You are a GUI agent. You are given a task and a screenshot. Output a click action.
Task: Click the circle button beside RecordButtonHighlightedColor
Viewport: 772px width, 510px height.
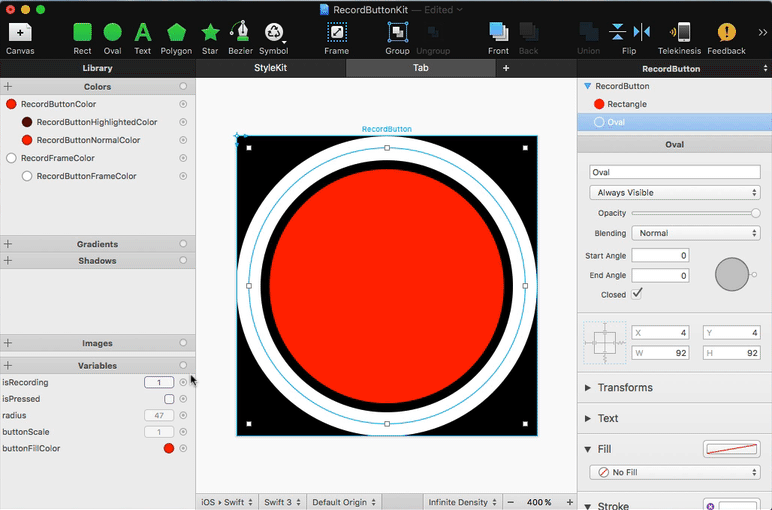tap(183, 122)
